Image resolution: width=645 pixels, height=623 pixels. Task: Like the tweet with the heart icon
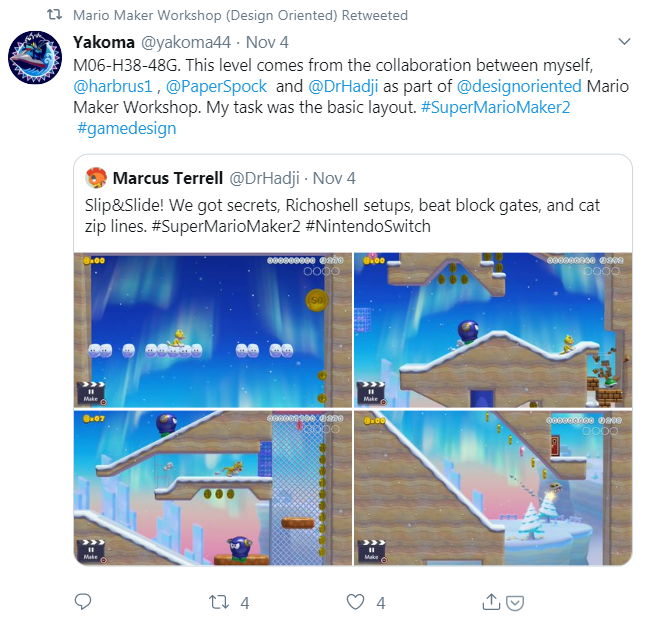pos(355,602)
